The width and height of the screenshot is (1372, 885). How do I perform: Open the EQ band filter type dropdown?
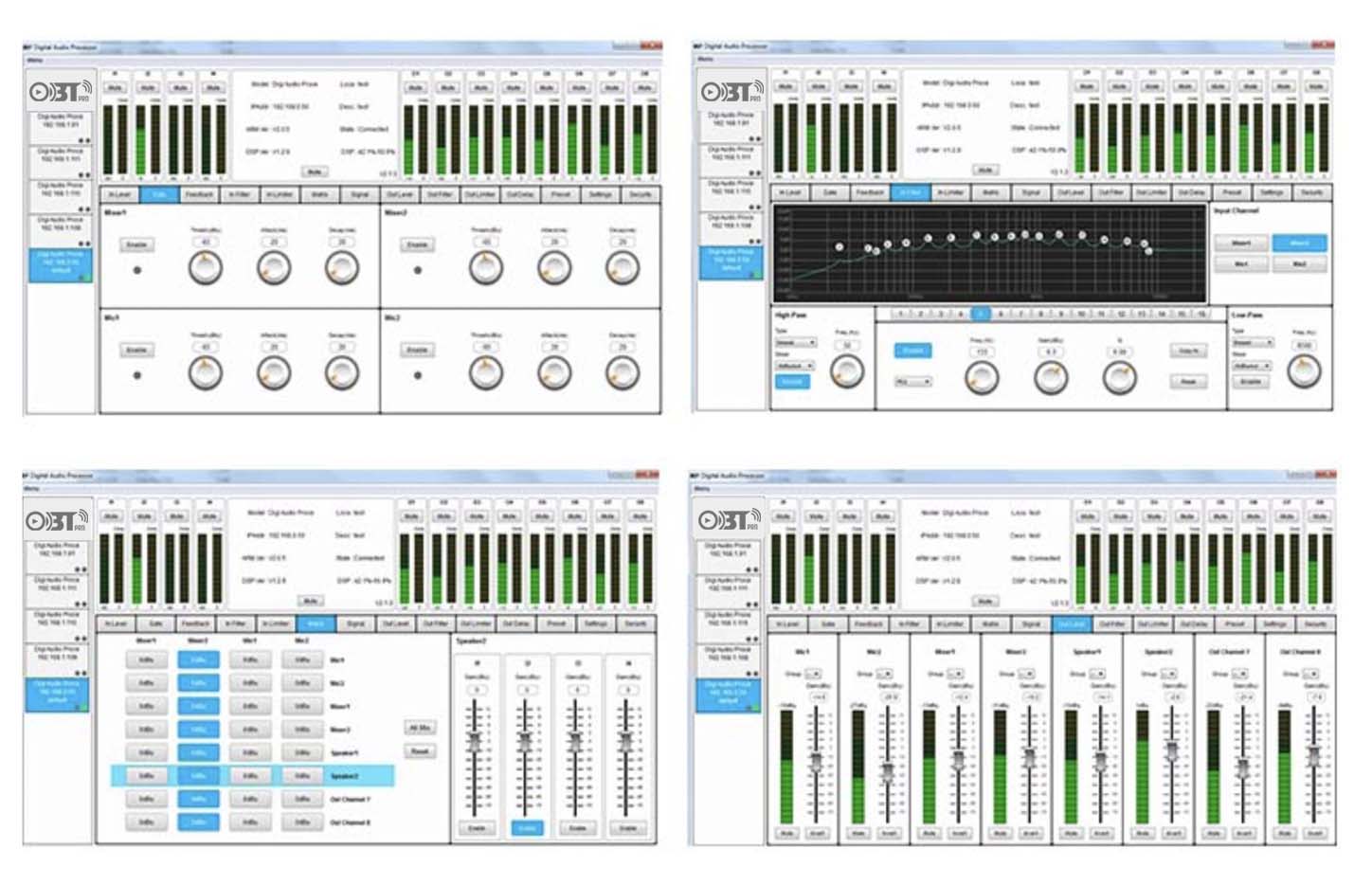913,382
